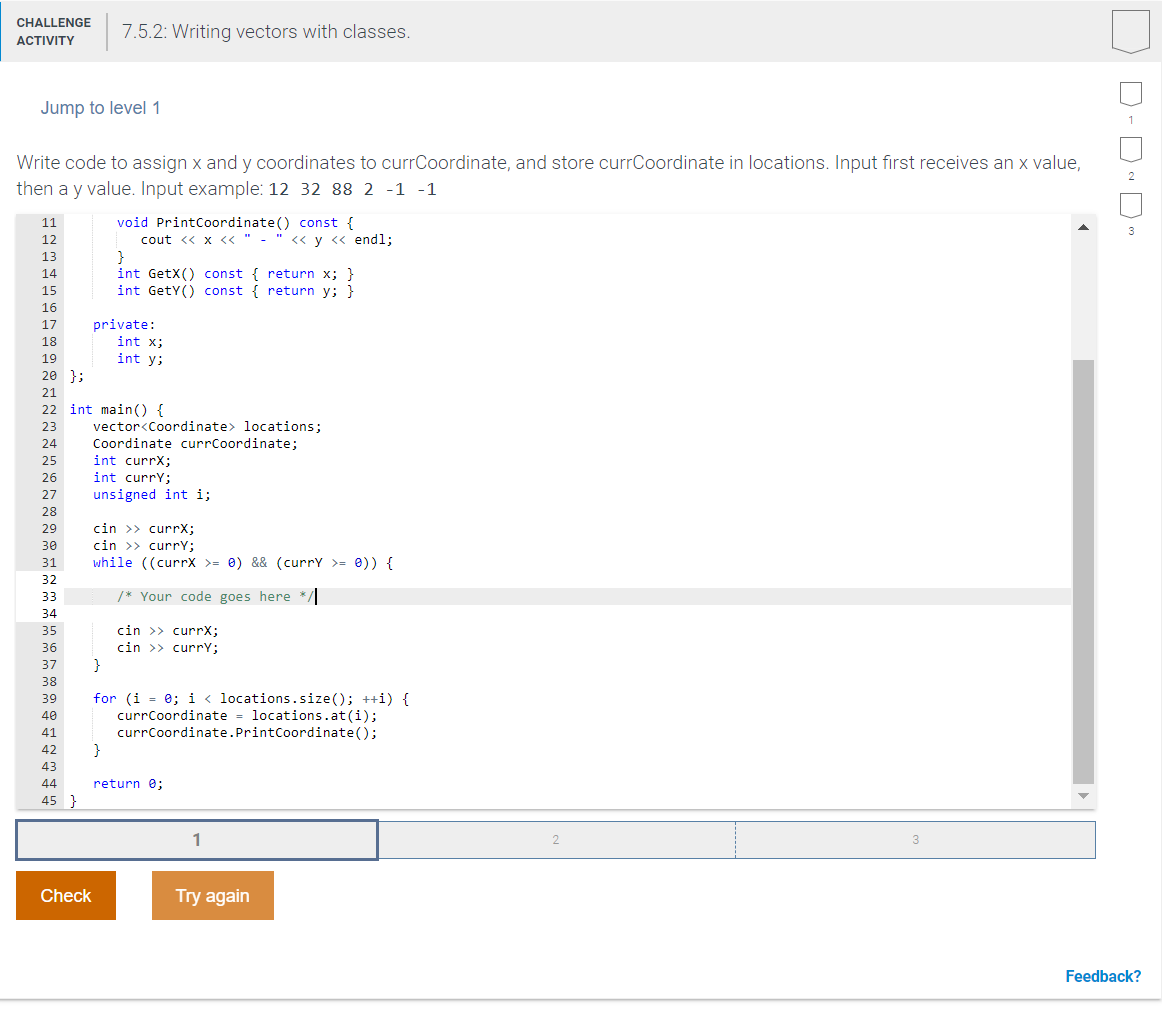
Task: Click the Jump to level 1 link
Action: coord(100,107)
